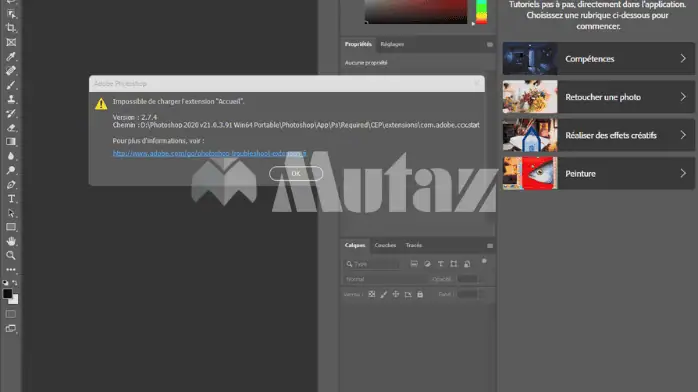Switch to the Tracés tab

click(x=414, y=245)
